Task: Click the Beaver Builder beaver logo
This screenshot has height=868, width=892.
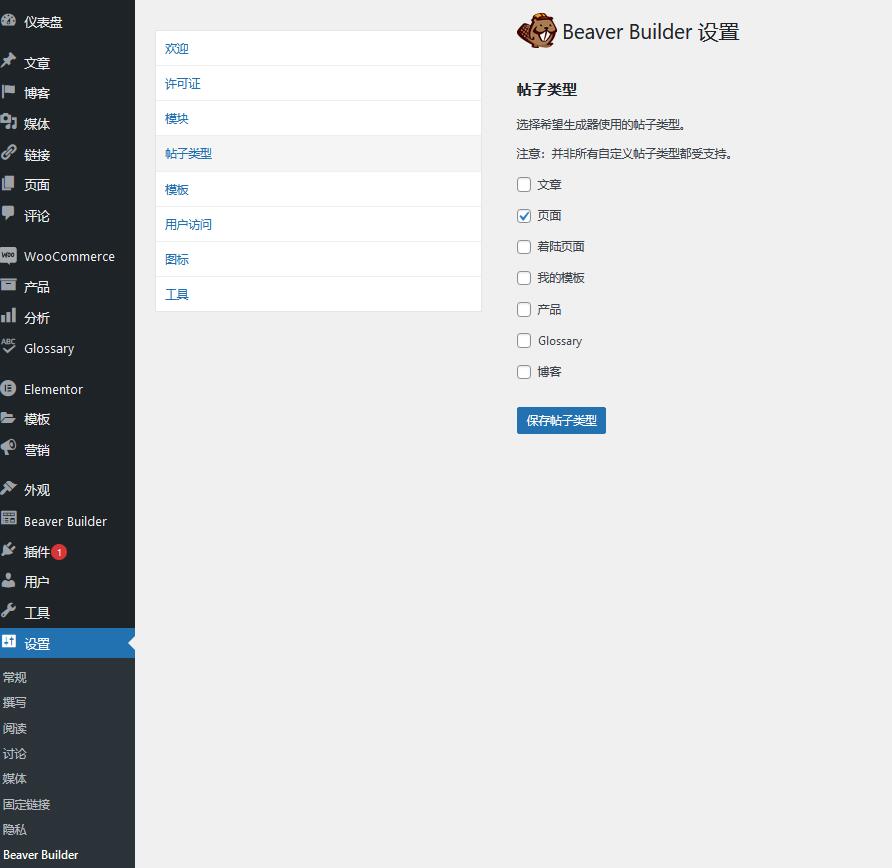Action: [x=536, y=31]
